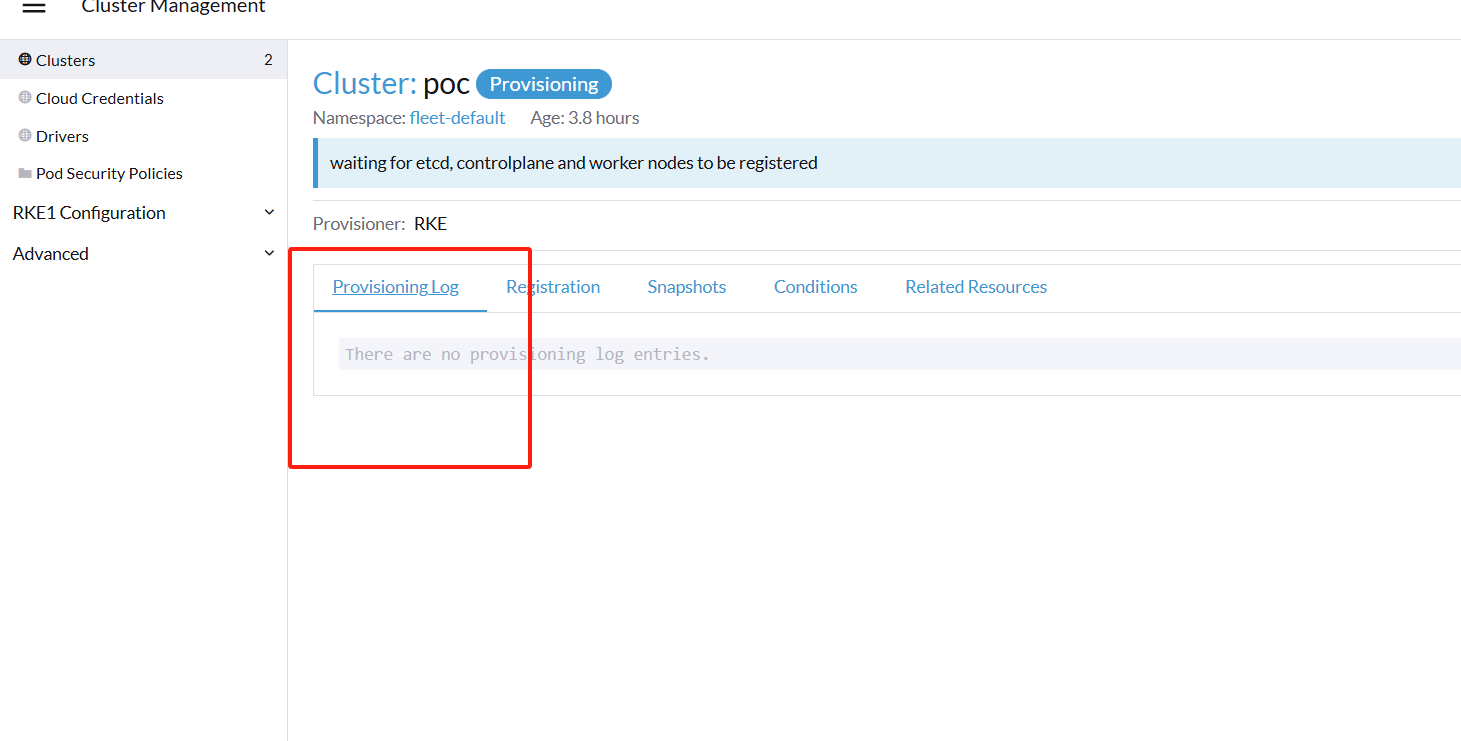Click the Cluster Management header title
The image size is (1461, 741).
(x=174, y=7)
